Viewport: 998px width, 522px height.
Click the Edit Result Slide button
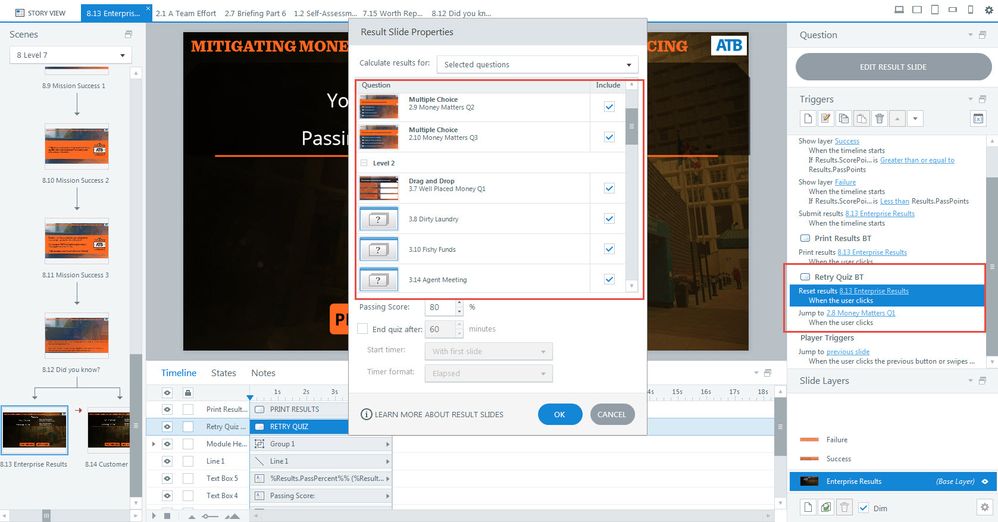[893, 67]
